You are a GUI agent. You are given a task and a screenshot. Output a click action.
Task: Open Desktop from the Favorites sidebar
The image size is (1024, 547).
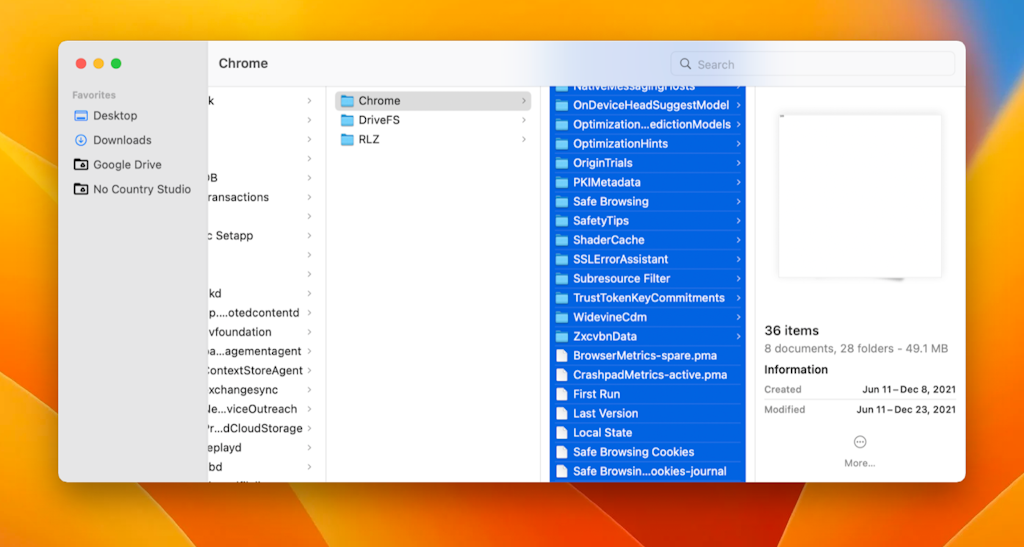click(x=115, y=116)
